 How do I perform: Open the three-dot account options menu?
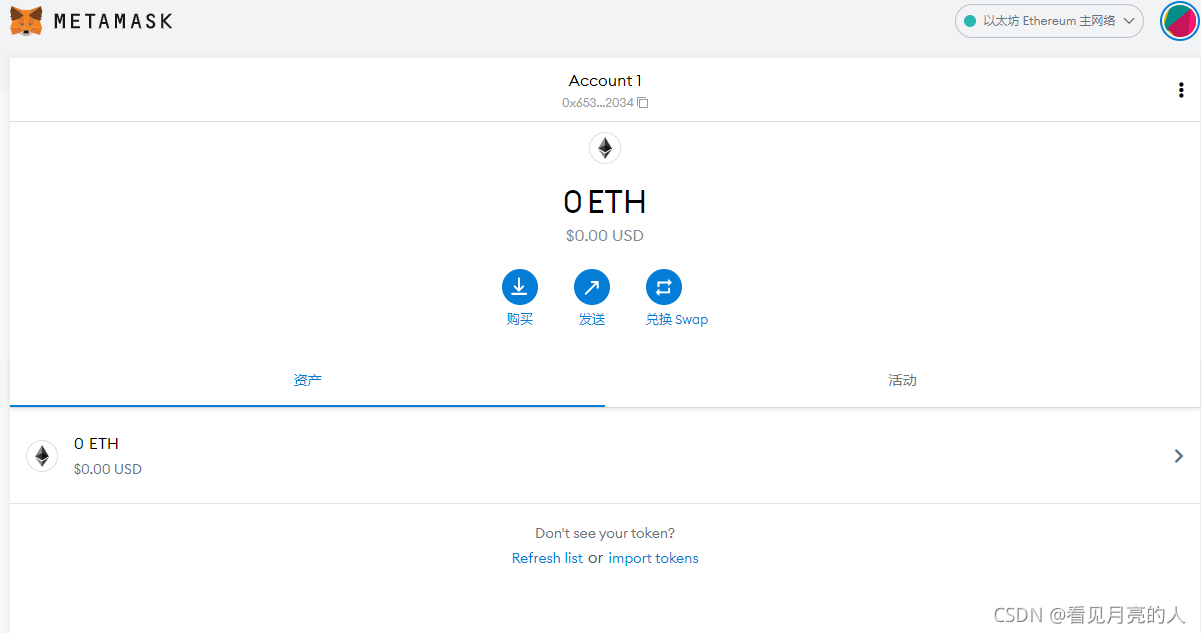point(1181,90)
